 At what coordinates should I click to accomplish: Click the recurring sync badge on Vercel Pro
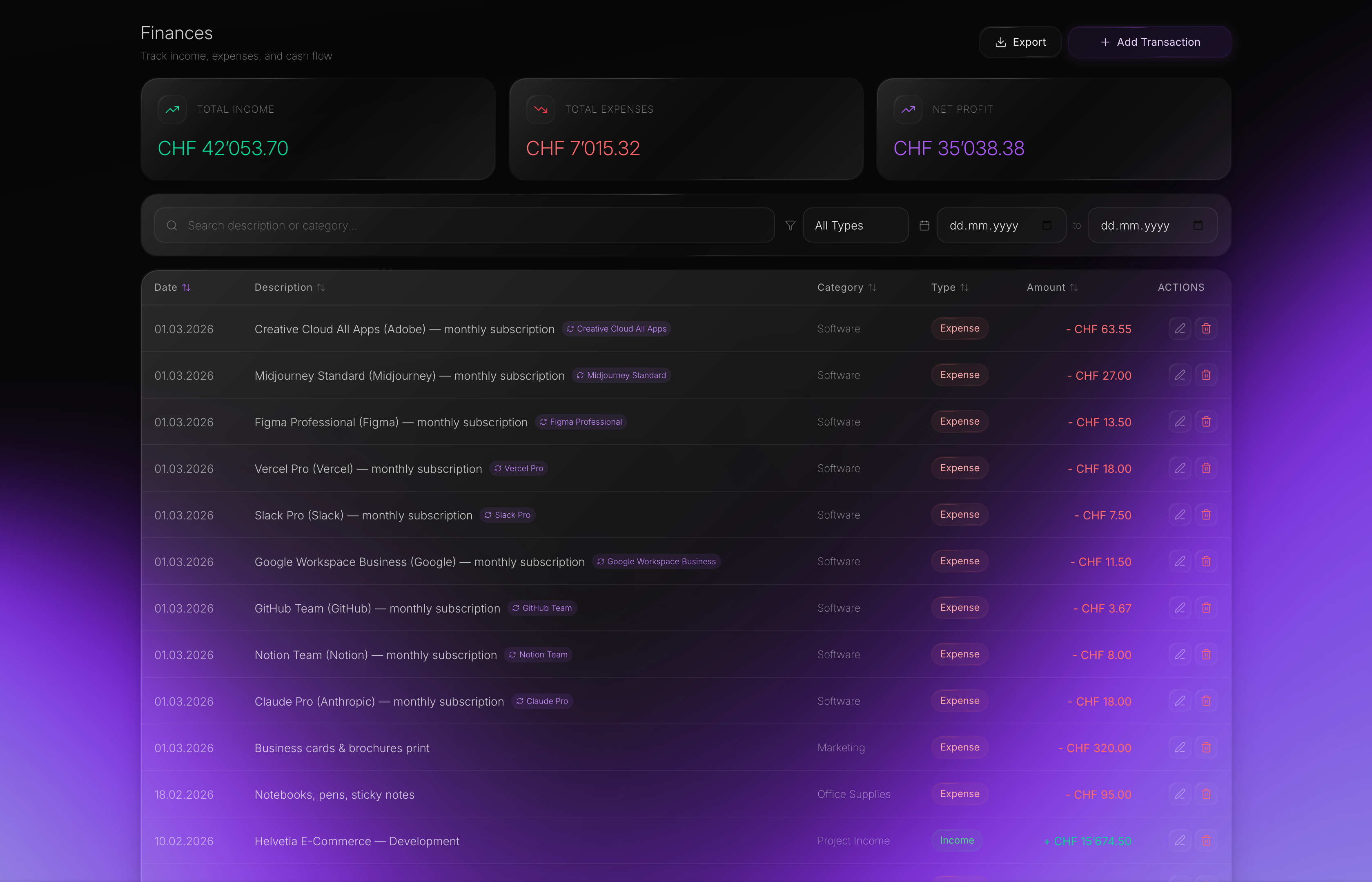pyautogui.click(x=518, y=468)
